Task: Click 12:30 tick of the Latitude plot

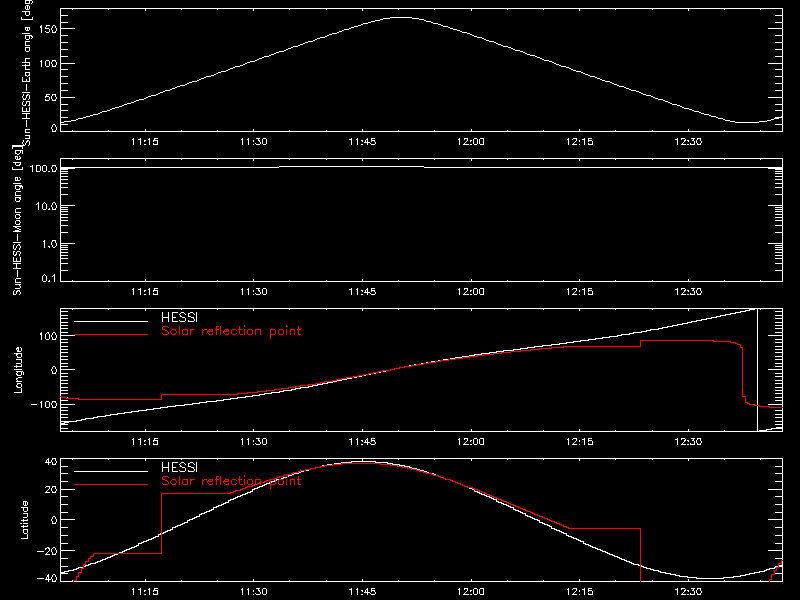Action: [688, 592]
